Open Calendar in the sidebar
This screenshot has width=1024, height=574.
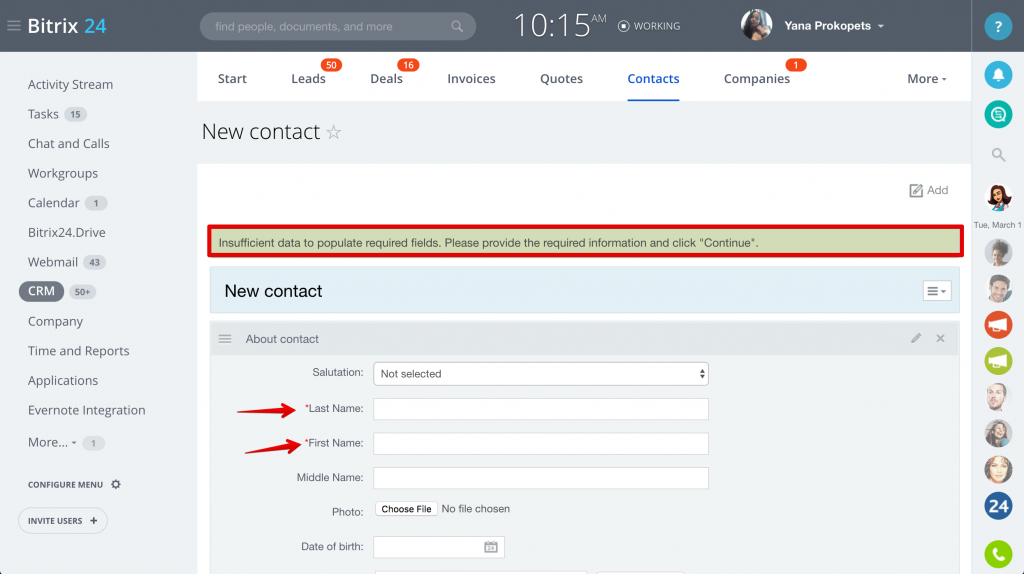[x=54, y=202]
